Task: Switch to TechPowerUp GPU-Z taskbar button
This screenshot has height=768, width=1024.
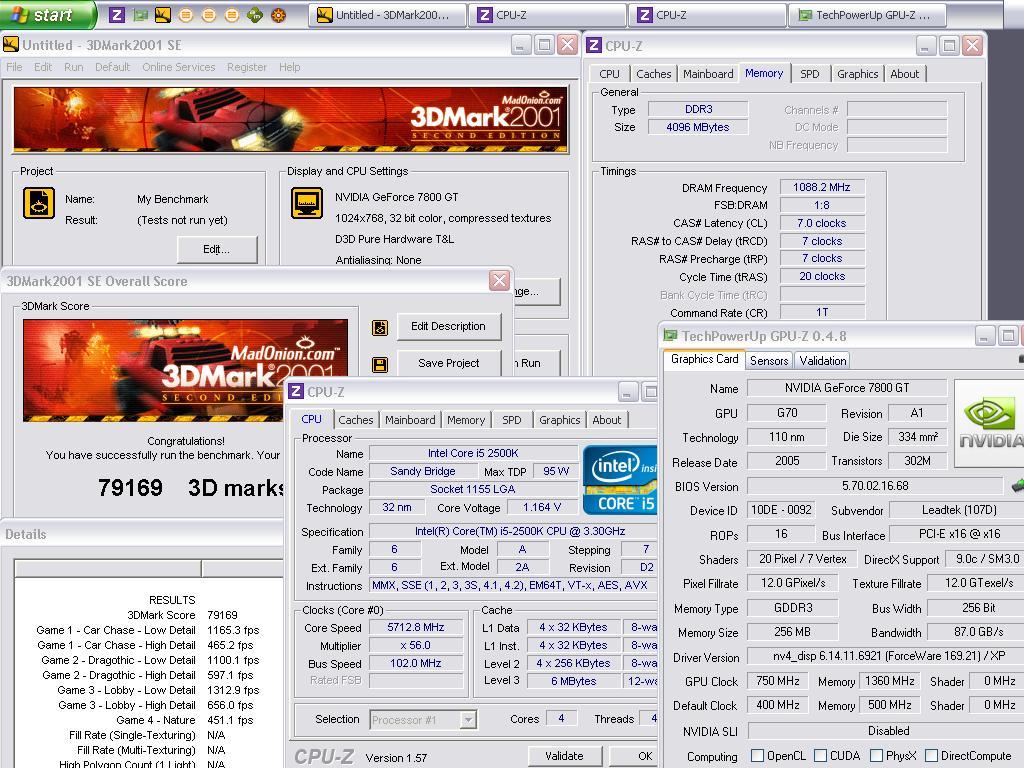Action: [x=868, y=14]
